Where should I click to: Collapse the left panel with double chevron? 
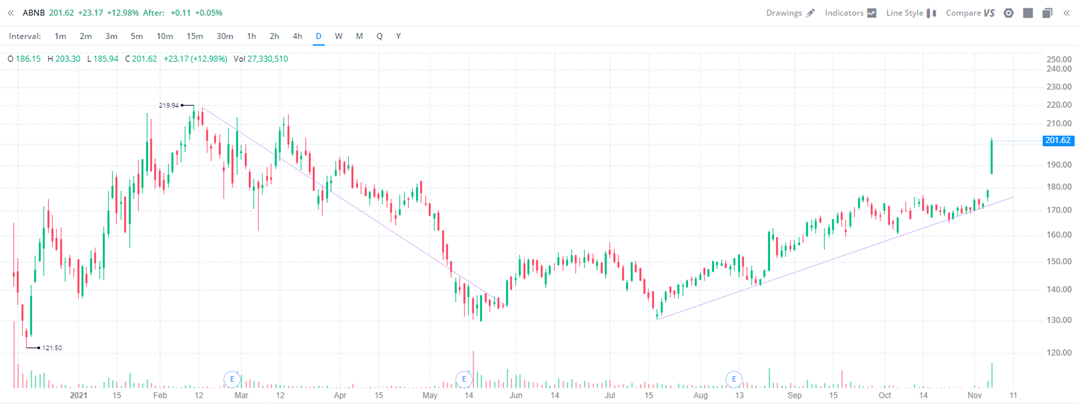(10, 12)
